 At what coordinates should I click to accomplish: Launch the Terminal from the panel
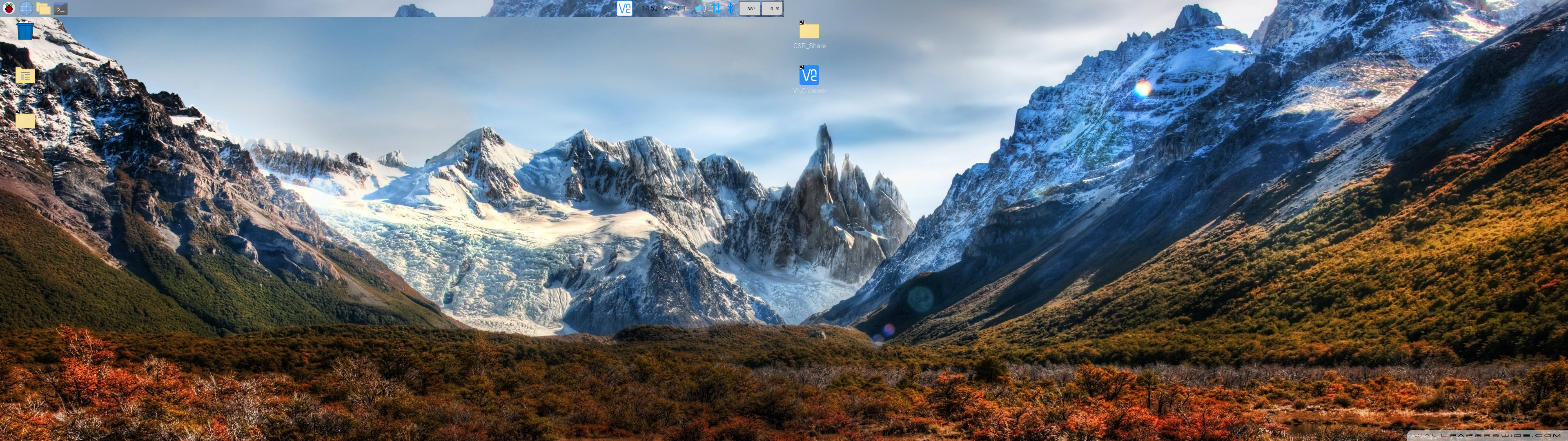(x=60, y=9)
